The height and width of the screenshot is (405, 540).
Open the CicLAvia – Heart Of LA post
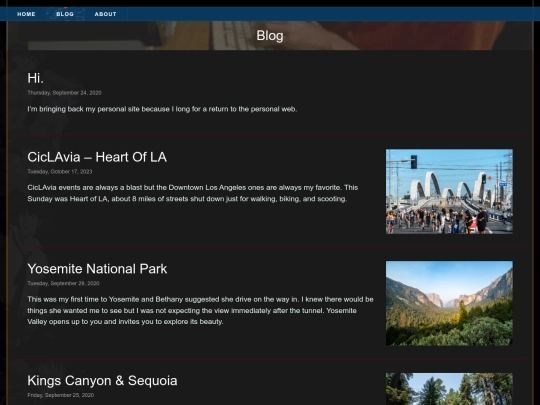point(97,157)
